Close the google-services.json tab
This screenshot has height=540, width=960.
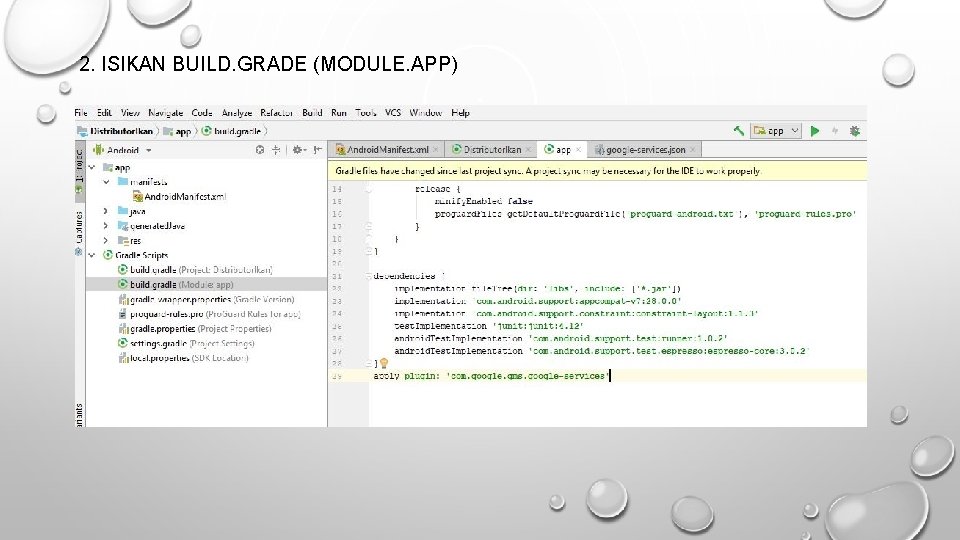(x=692, y=149)
